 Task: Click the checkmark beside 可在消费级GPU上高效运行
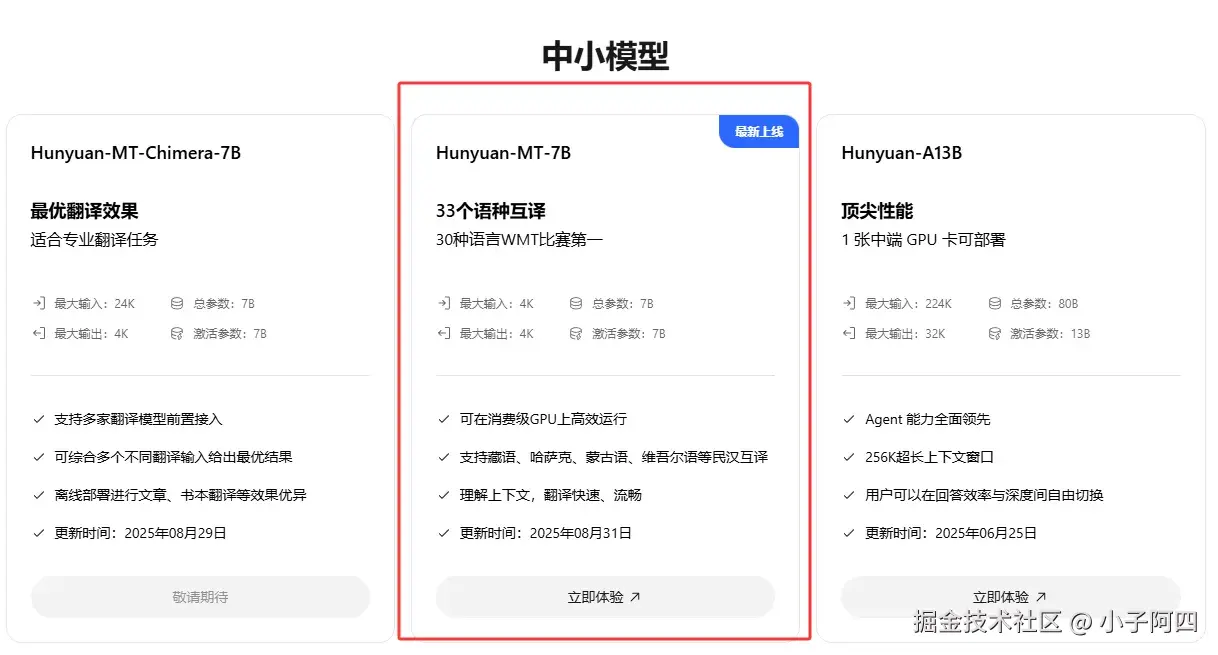click(444, 419)
